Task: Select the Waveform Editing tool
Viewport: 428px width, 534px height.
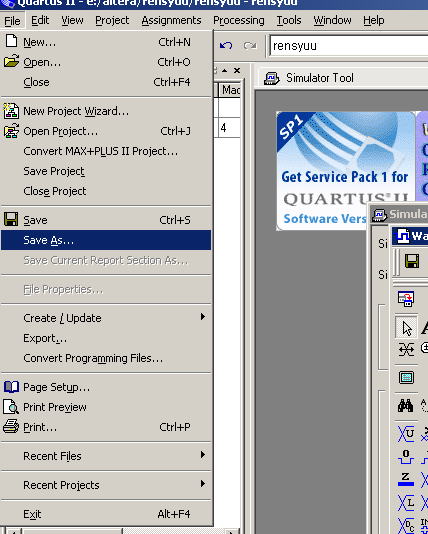Action: pos(407,349)
